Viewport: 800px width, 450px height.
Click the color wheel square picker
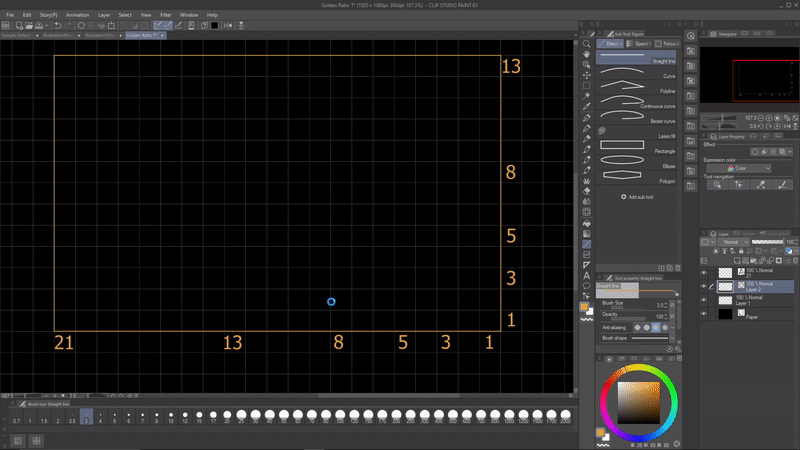[x=639, y=403]
